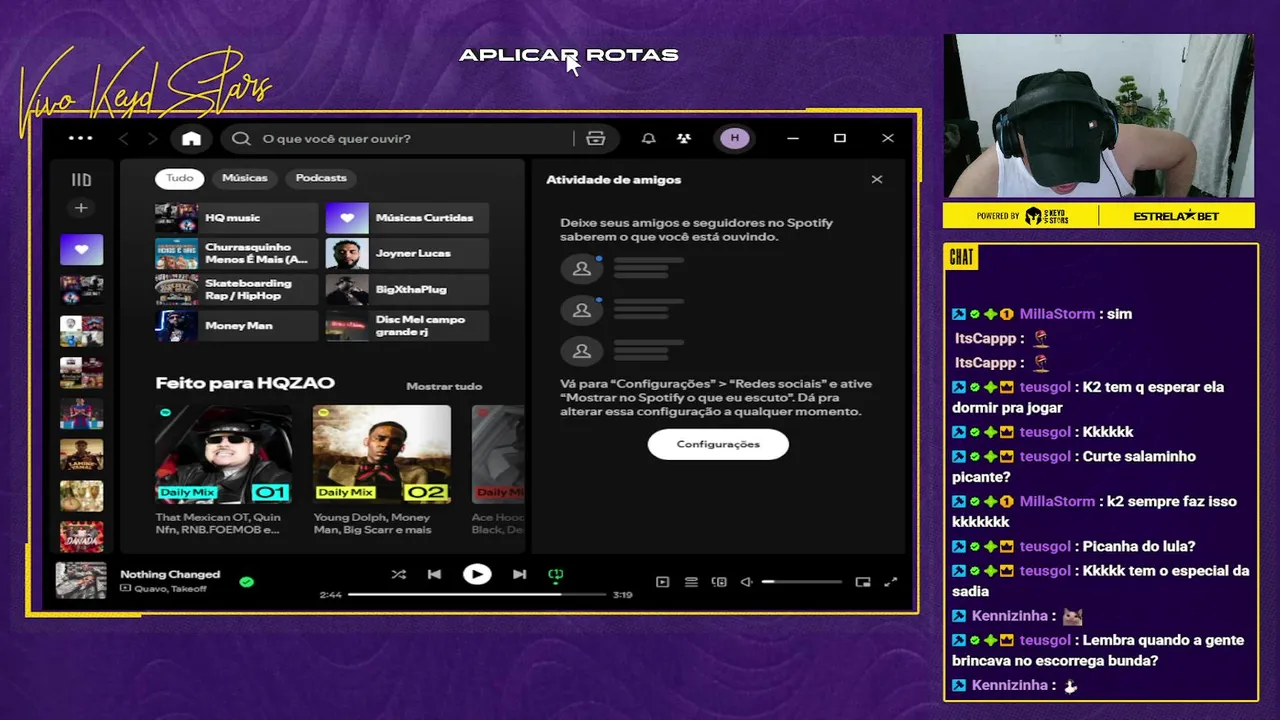Image resolution: width=1280 pixels, height=720 pixels.
Task: Open the Money Man tile
Action: [x=236, y=326]
